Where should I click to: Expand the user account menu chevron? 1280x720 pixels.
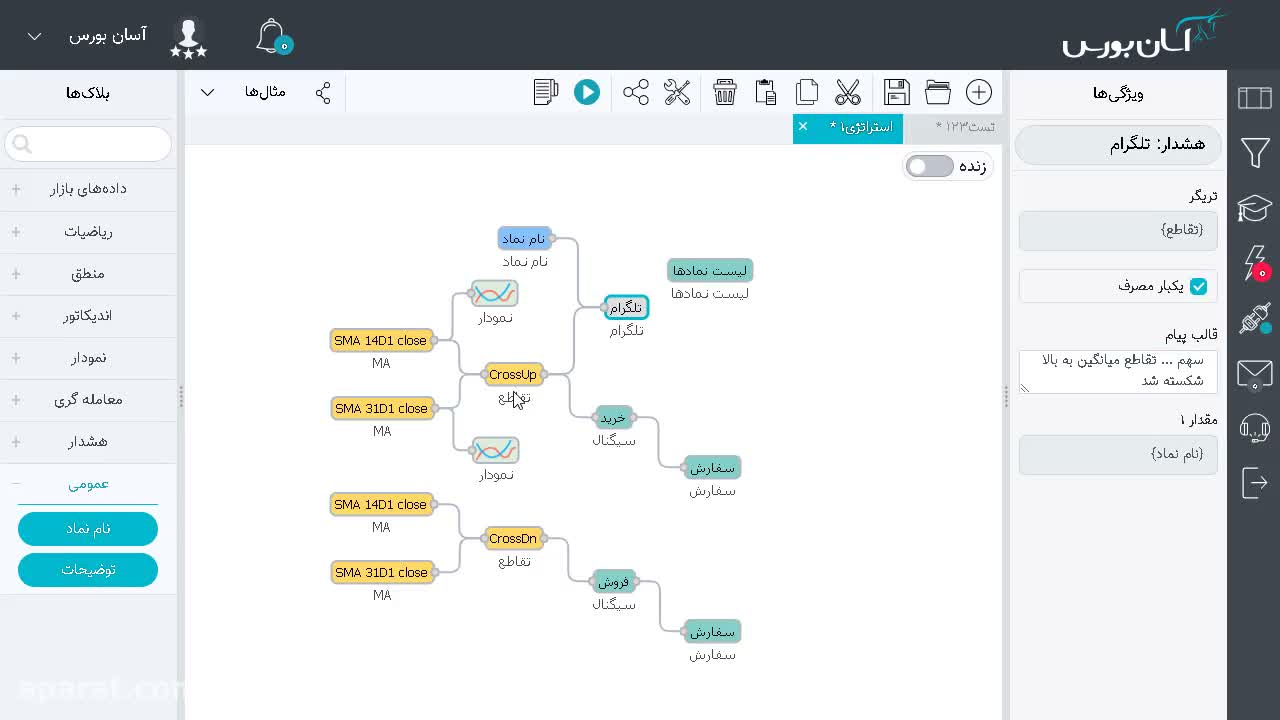tap(34, 36)
